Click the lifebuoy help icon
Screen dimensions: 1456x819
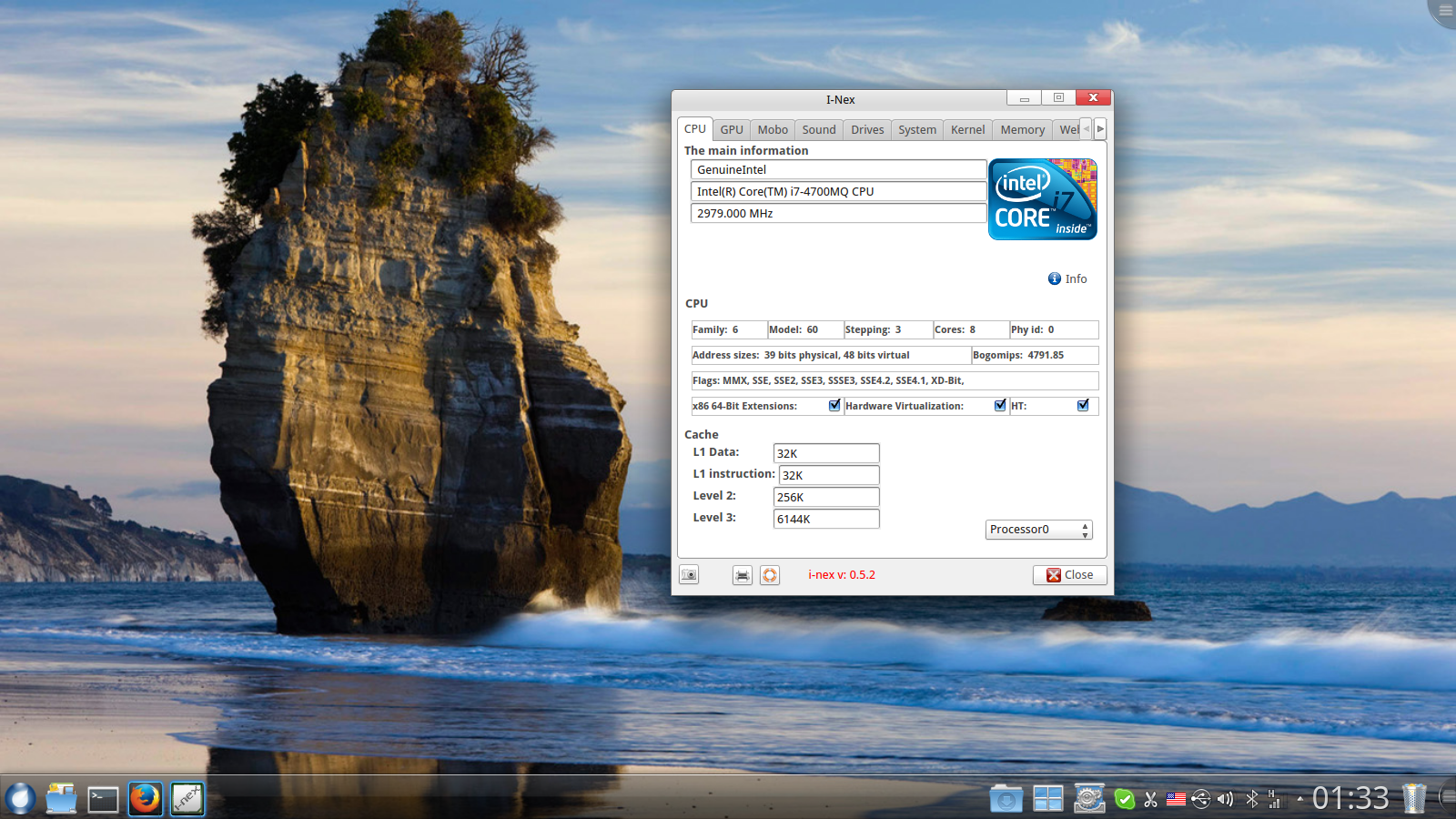770,575
